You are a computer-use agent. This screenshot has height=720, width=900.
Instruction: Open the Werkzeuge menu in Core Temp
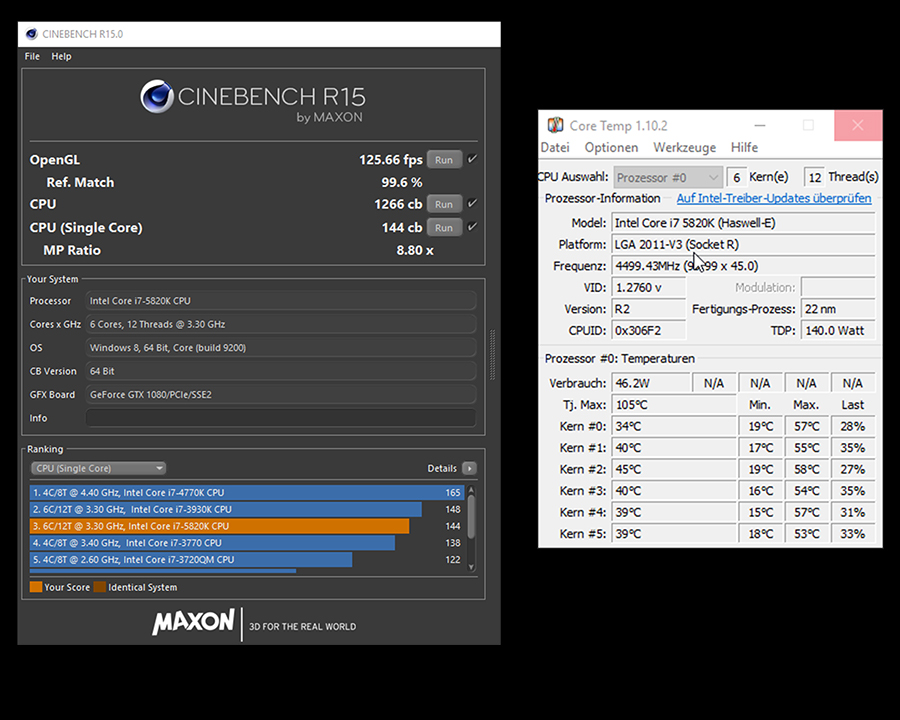click(x=685, y=148)
